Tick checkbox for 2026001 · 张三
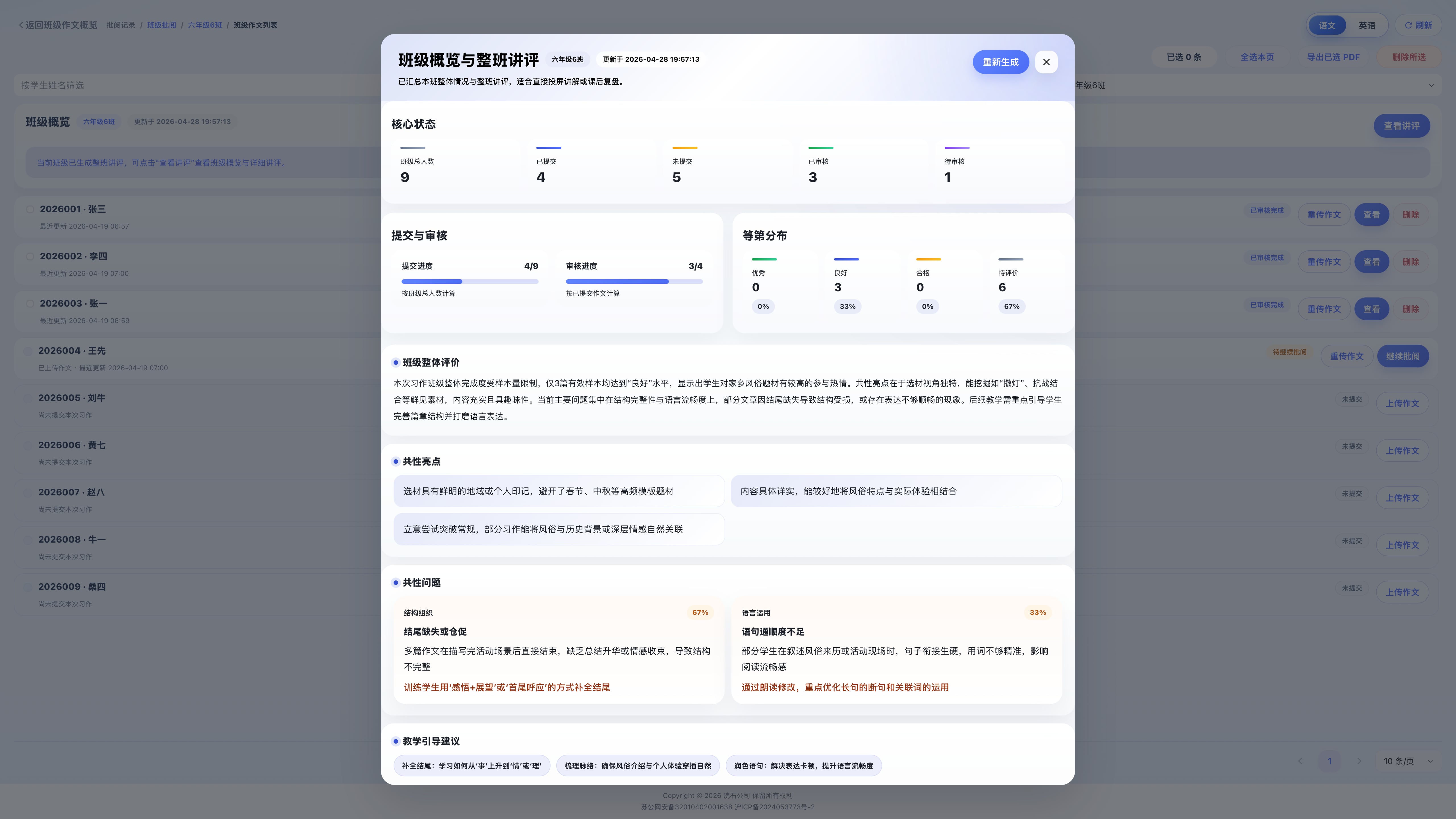Screen dimensions: 1456x819 click(x=30, y=209)
